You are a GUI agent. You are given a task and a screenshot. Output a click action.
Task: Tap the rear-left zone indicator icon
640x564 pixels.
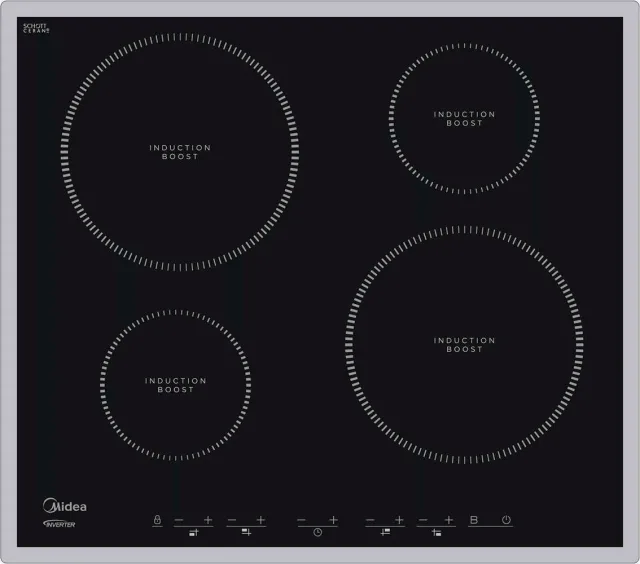(246, 532)
